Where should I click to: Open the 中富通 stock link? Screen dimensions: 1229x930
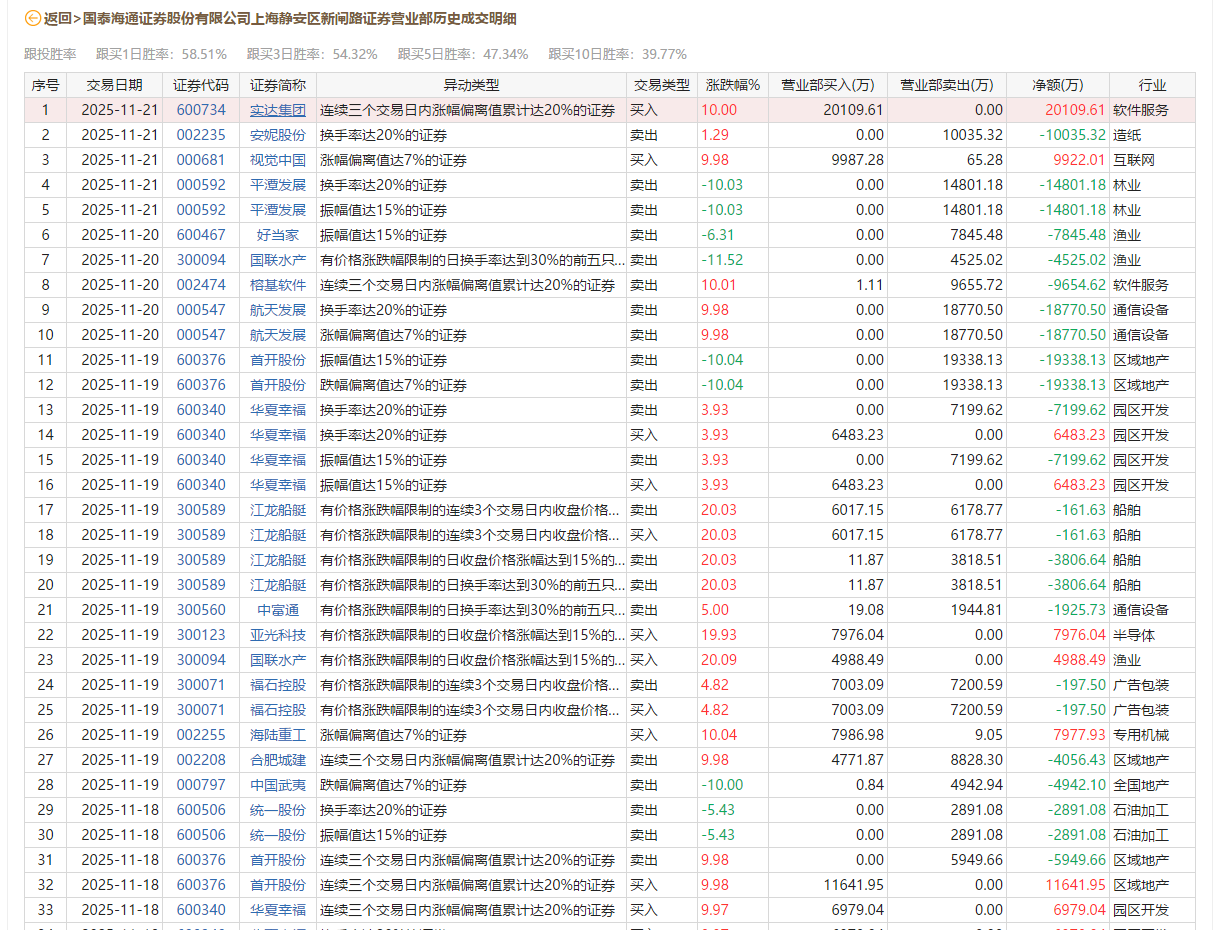(x=278, y=610)
